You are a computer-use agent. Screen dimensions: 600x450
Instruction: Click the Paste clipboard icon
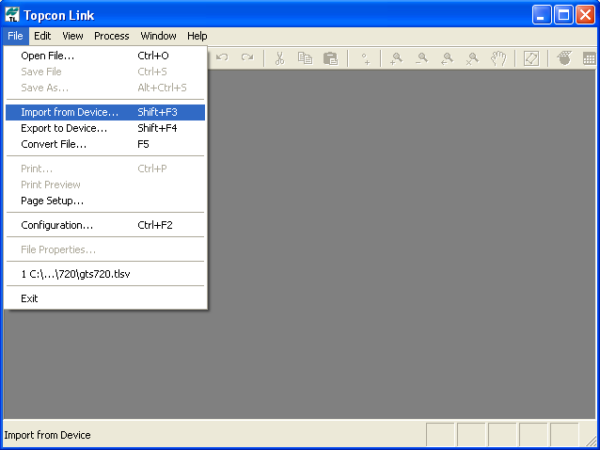click(330, 59)
